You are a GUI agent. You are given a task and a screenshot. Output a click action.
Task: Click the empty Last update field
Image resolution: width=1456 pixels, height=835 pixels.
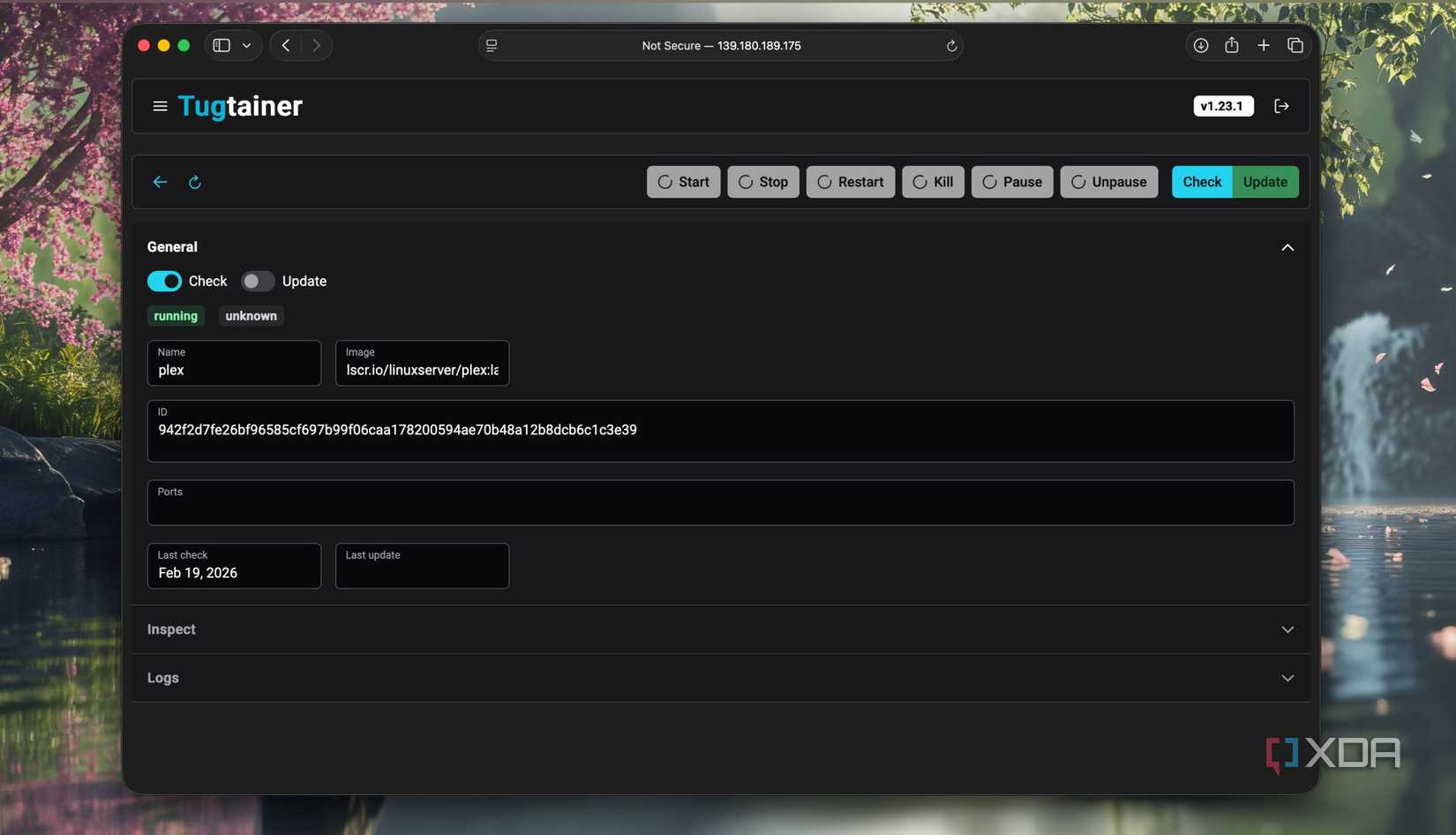coord(422,566)
